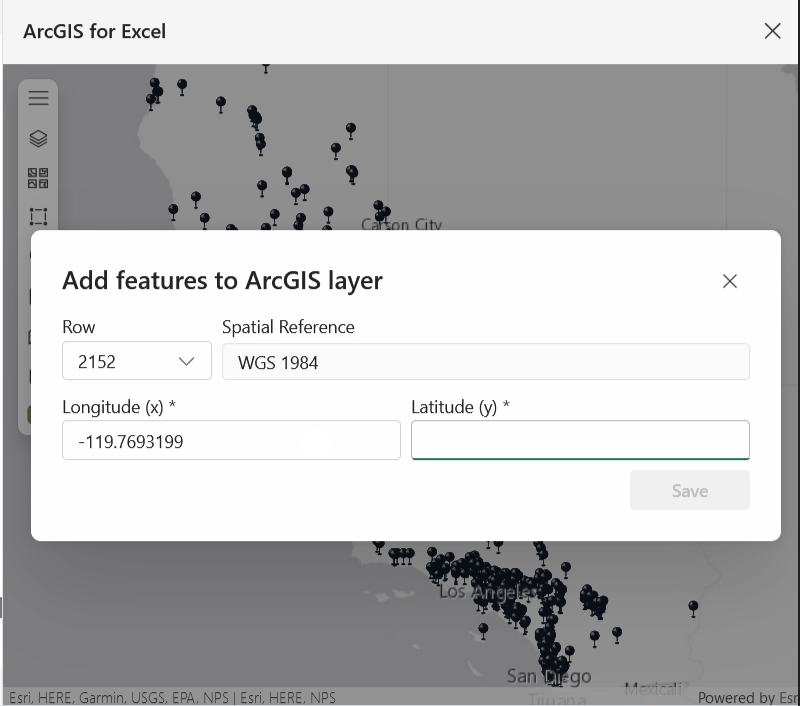This screenshot has height=706, width=800.
Task: Open the map hamburger menu
Action: click(38, 98)
